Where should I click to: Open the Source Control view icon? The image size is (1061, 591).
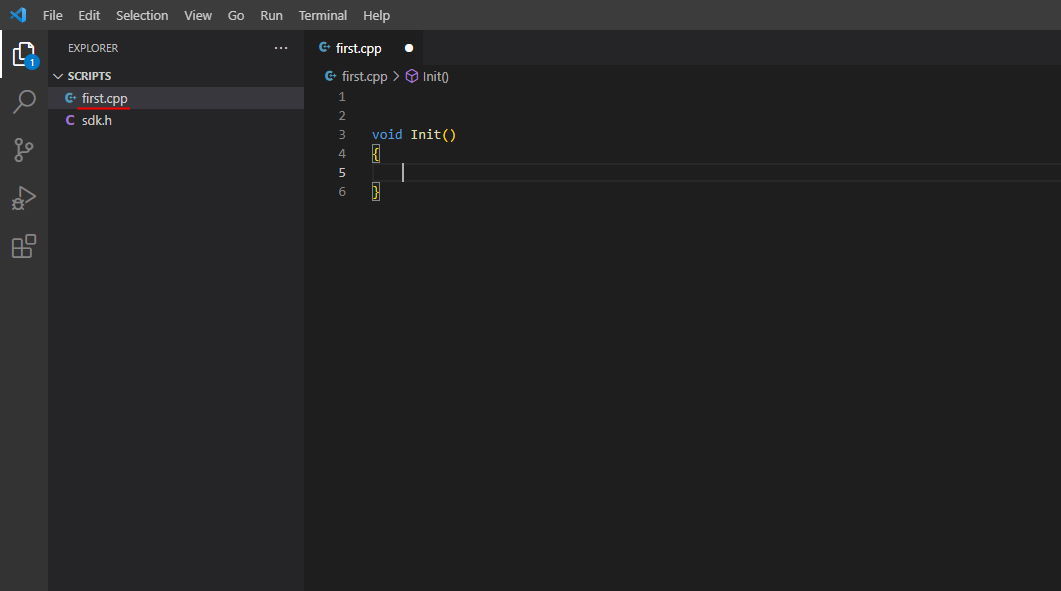tap(24, 150)
